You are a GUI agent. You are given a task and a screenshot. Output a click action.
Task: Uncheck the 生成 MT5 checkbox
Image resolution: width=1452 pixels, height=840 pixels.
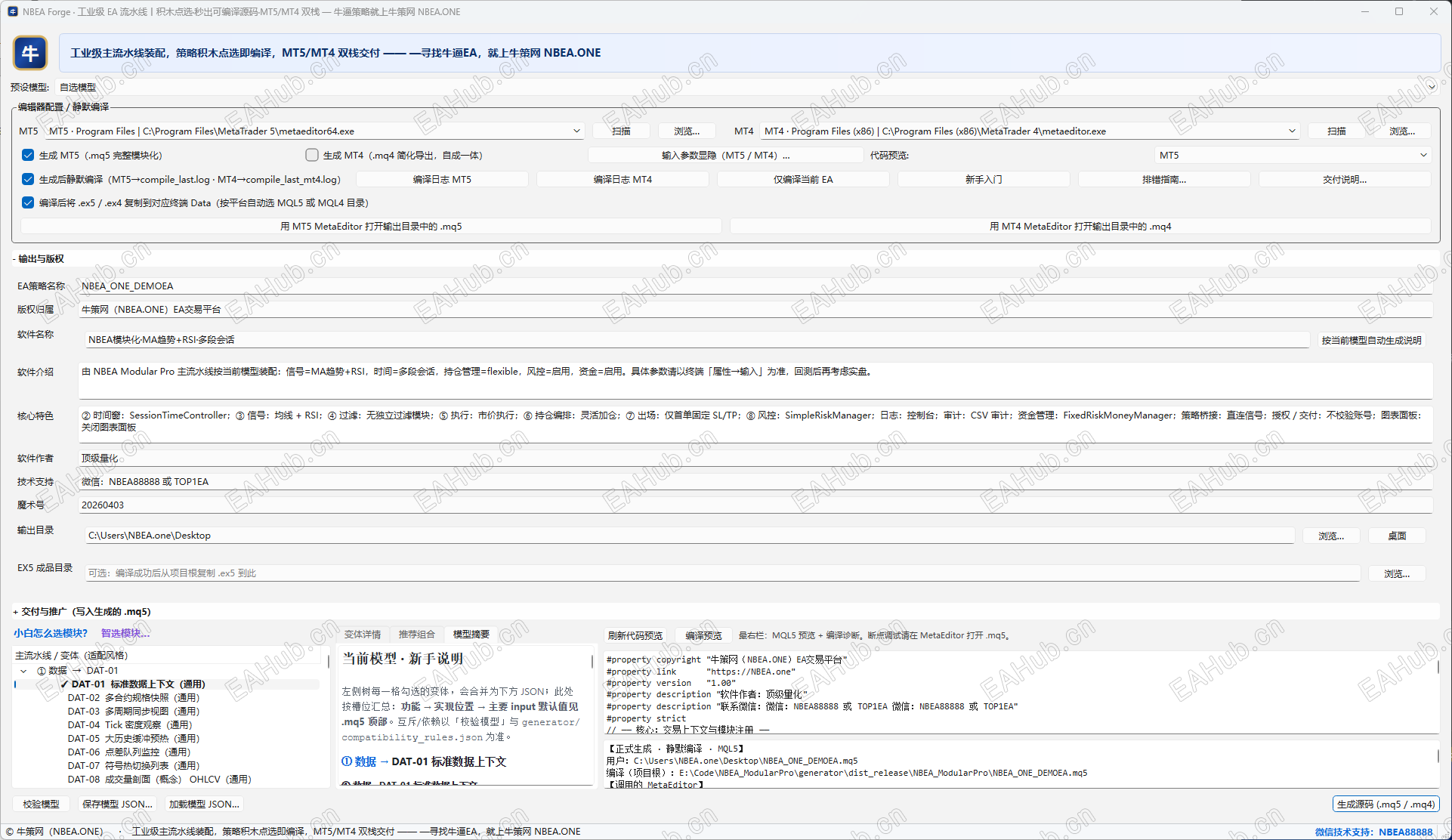pyautogui.click(x=28, y=155)
